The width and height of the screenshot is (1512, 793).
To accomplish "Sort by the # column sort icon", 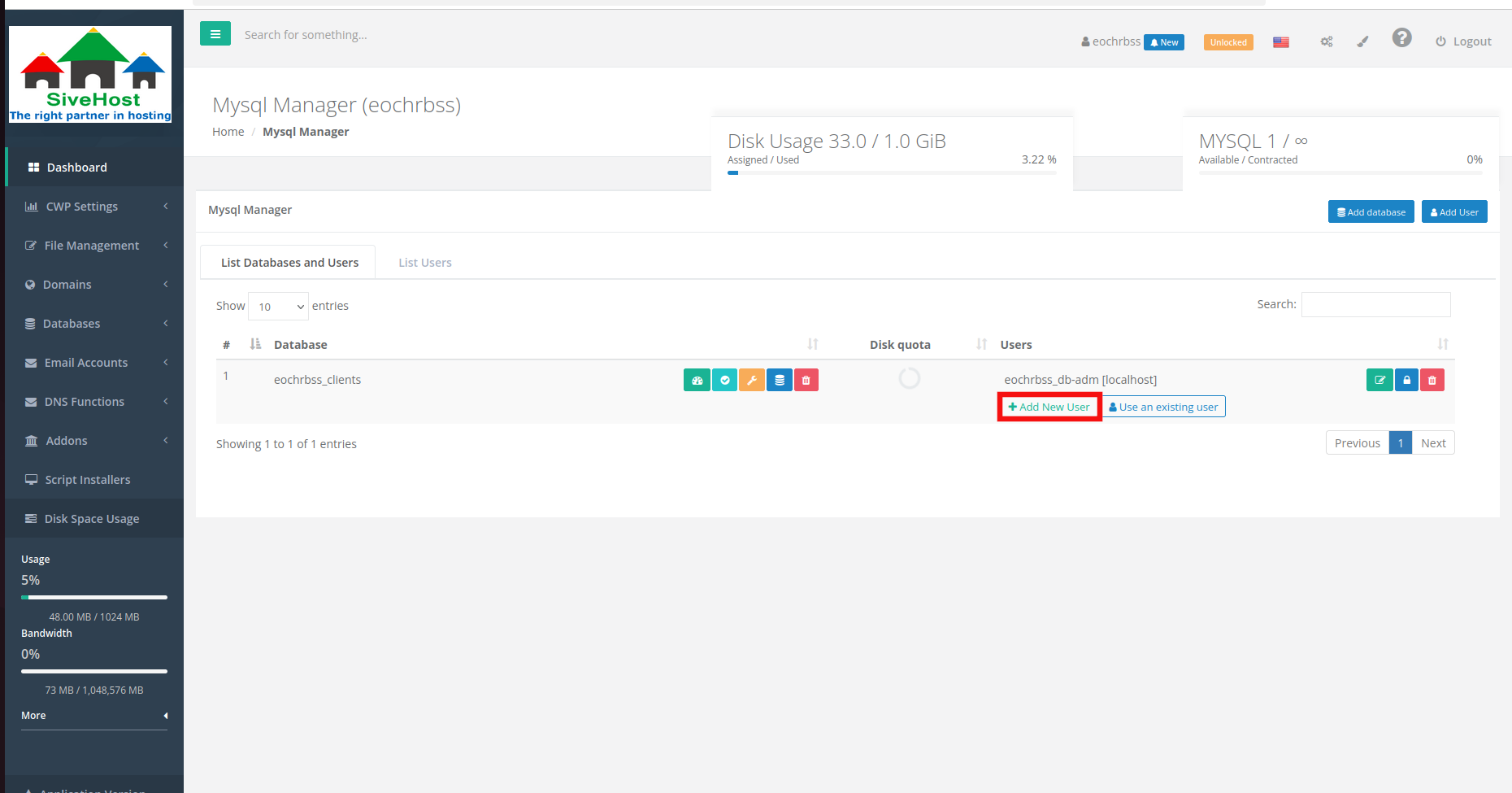I will (x=255, y=344).
